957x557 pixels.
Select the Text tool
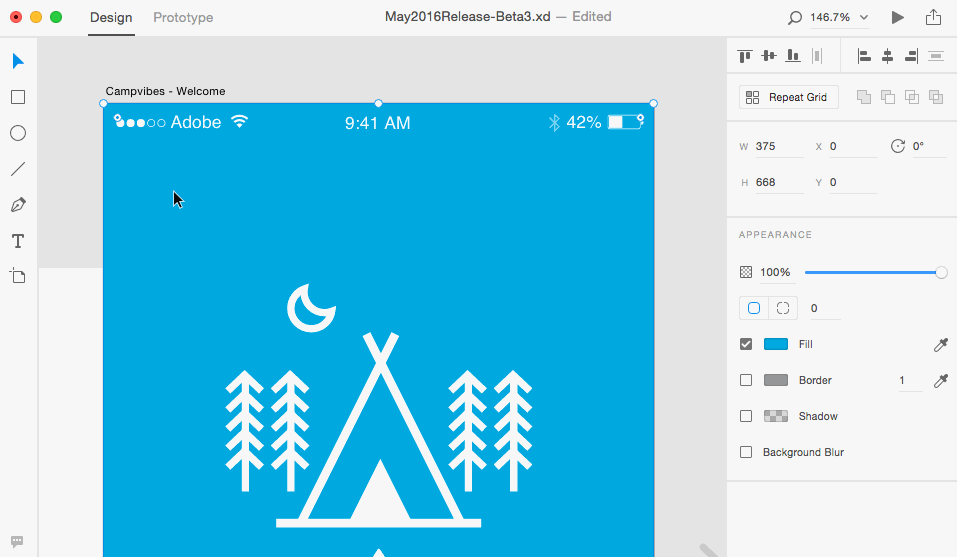pyautogui.click(x=18, y=241)
